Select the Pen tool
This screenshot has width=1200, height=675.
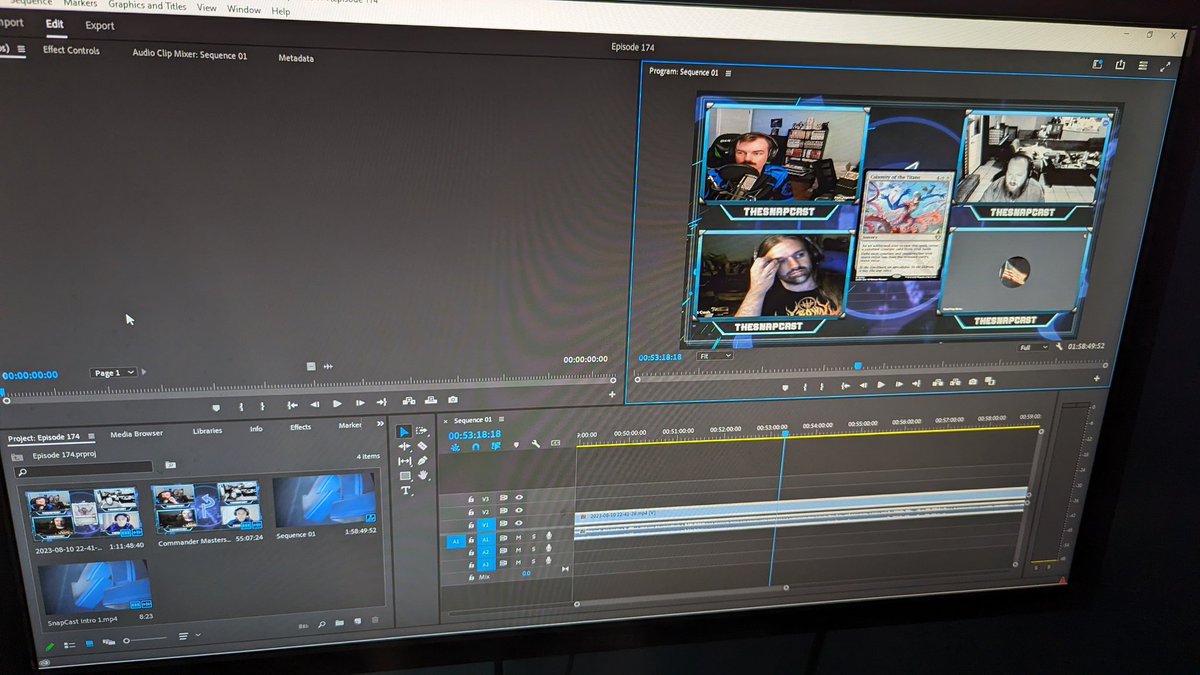pos(422,460)
